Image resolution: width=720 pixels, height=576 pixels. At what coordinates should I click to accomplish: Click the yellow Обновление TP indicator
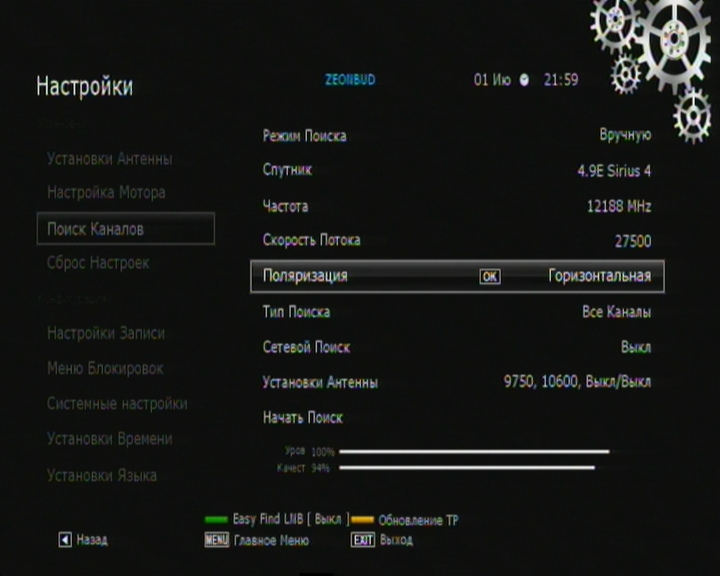[x=361, y=521]
